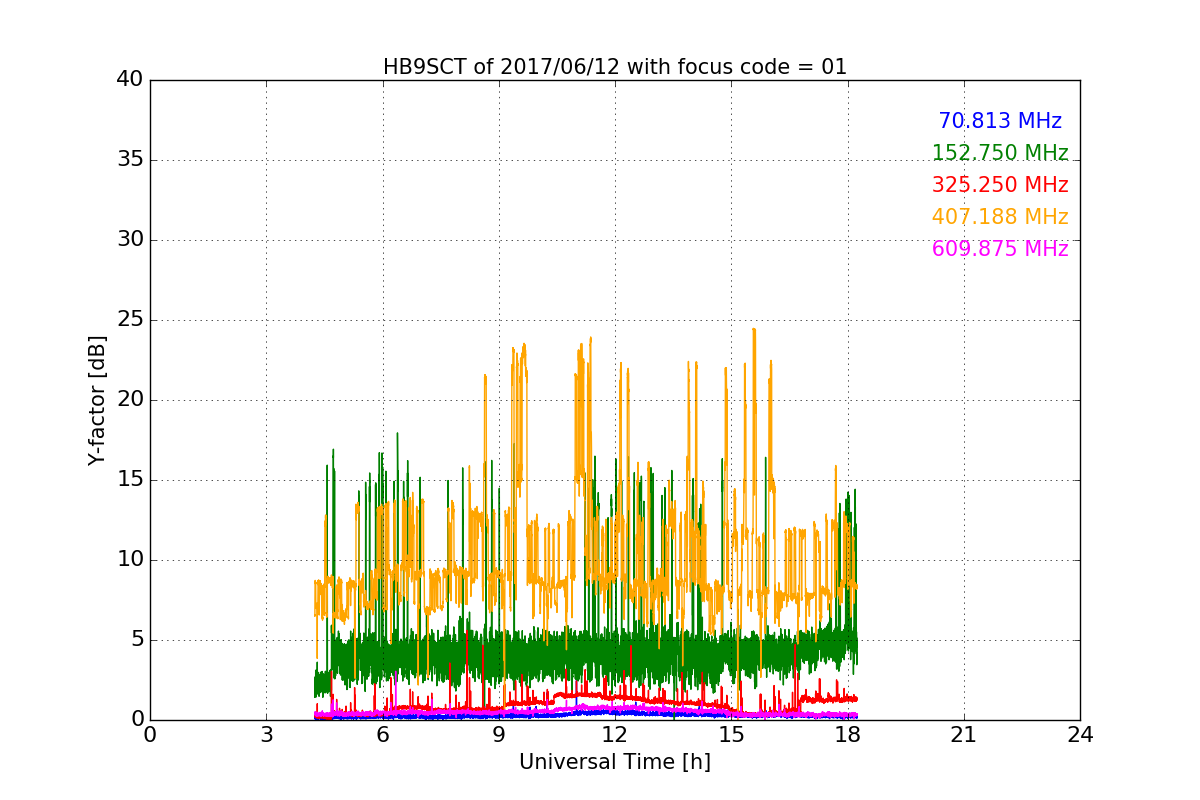
Task: Select the 18 tick label on time axis
Action: tap(847, 735)
